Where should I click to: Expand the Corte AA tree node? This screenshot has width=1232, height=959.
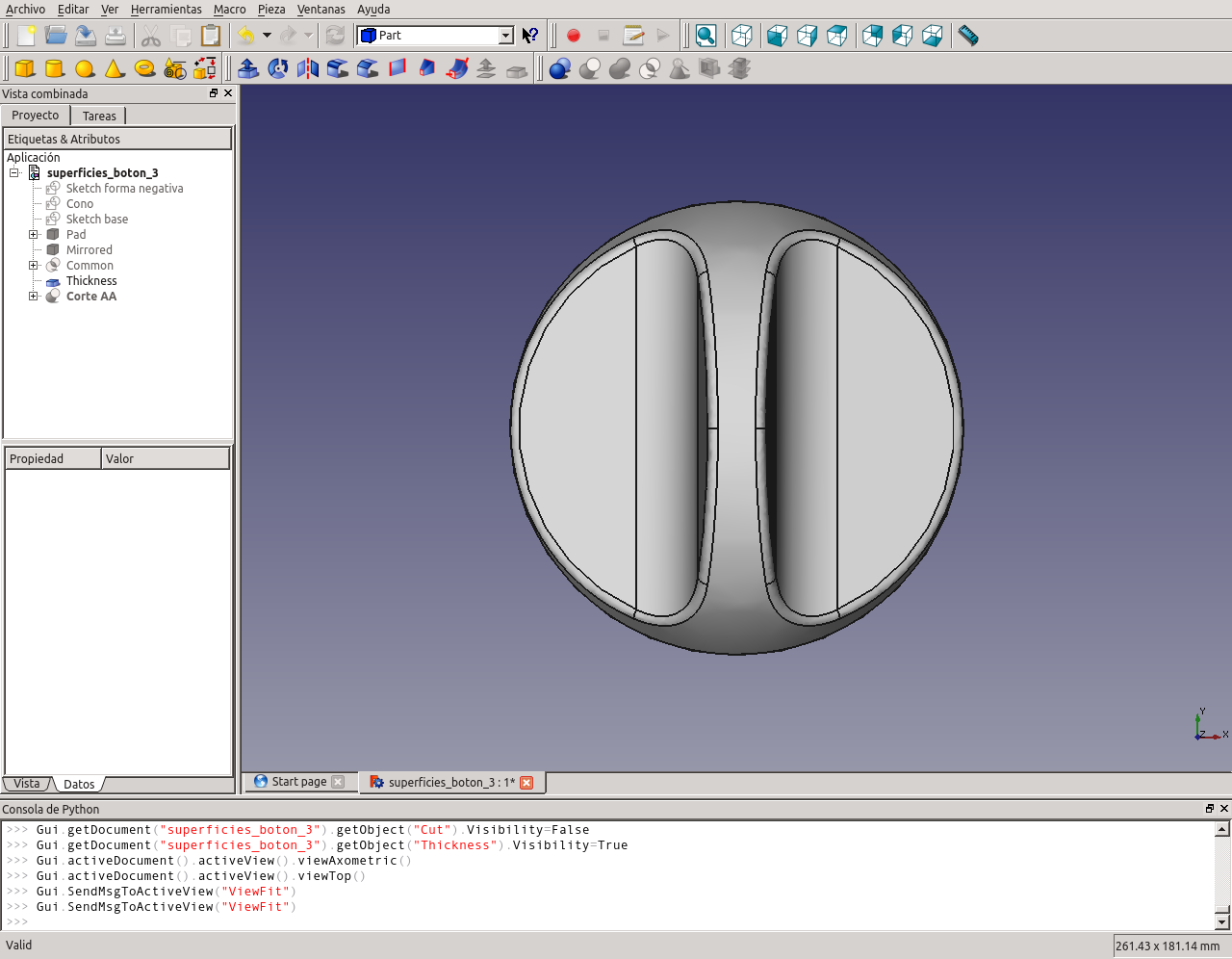click(34, 297)
